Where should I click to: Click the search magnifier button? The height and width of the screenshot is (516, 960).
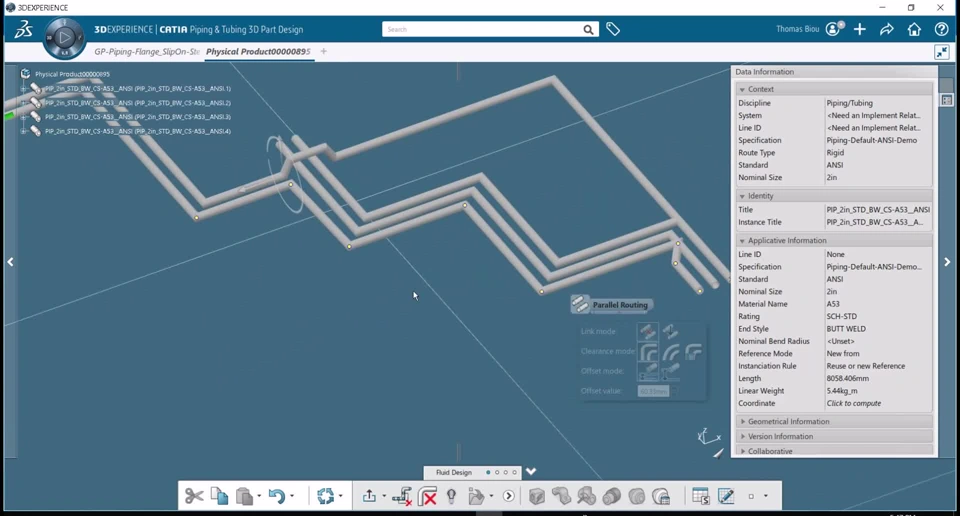tap(588, 29)
